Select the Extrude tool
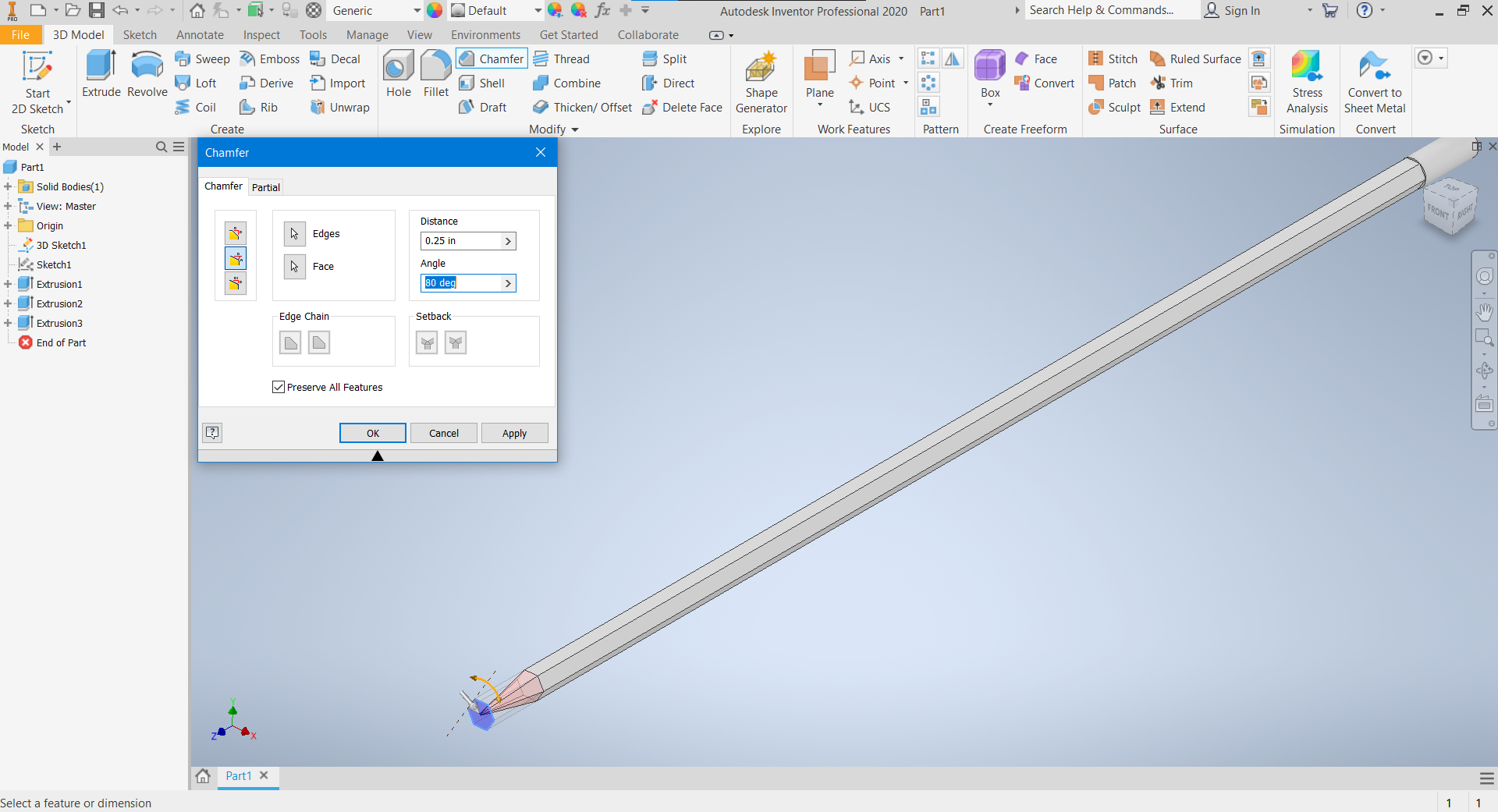 coord(101,74)
